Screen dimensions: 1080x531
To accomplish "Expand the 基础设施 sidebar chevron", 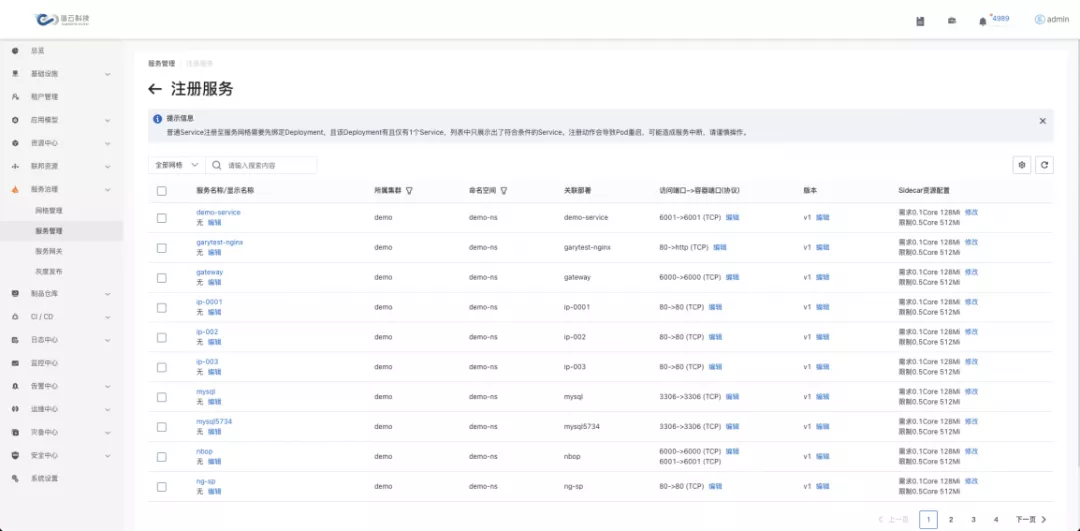I will (x=107, y=74).
